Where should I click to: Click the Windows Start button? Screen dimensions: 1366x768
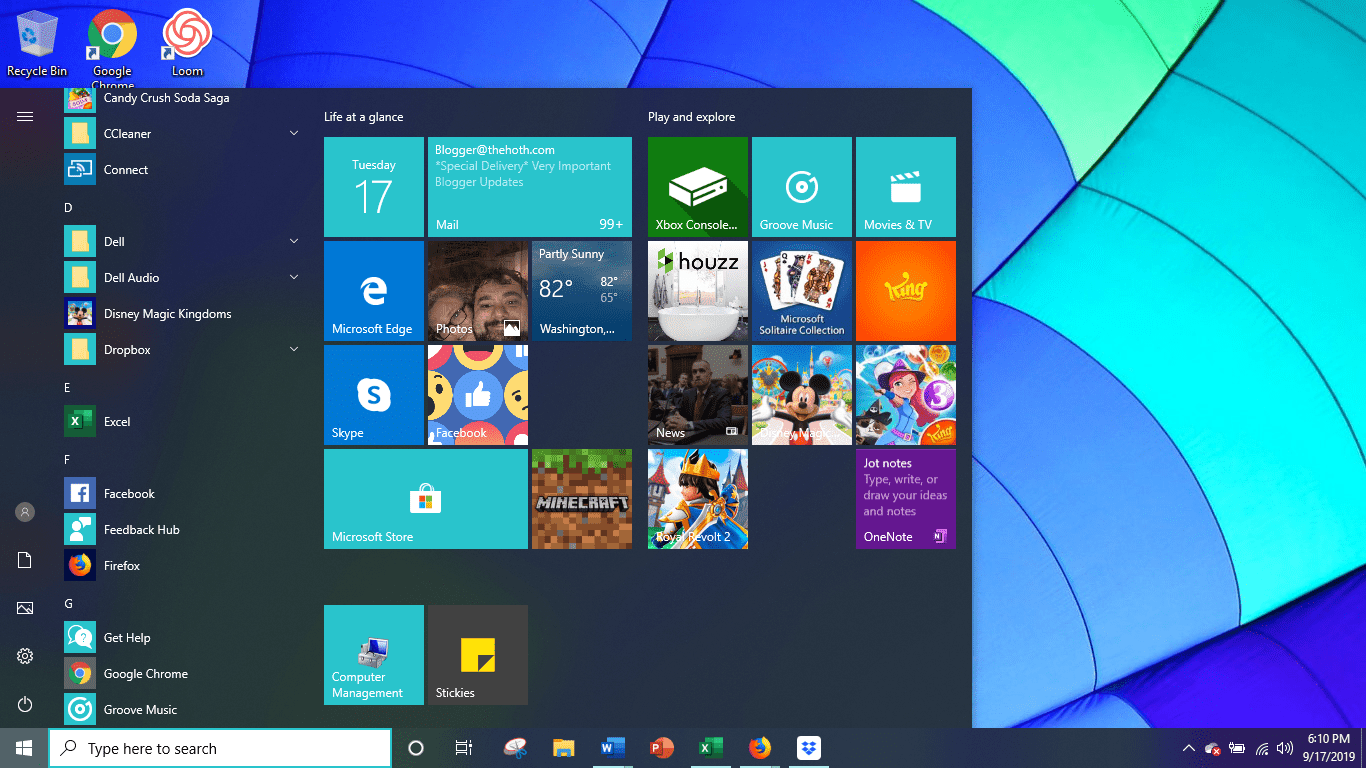click(x=24, y=748)
